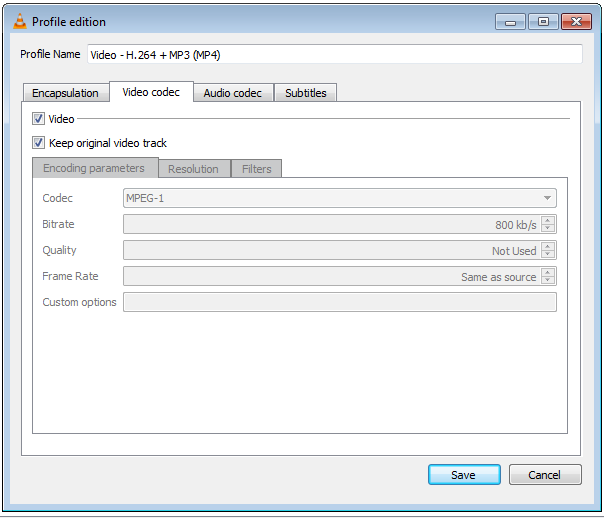Click the Custom options input field
The width and height of the screenshot is (604, 518).
tap(339, 302)
